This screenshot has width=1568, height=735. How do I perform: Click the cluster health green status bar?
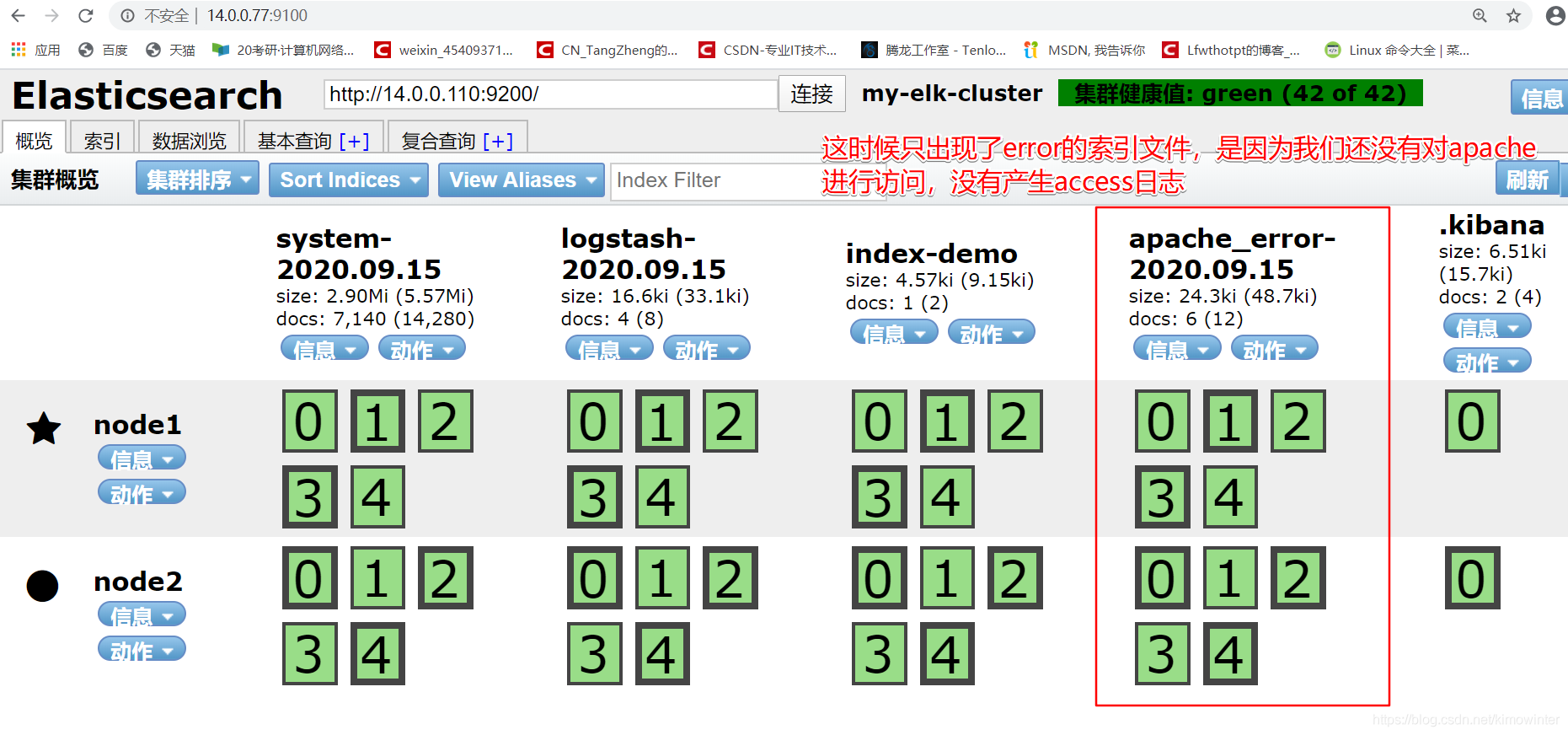pos(1240,93)
